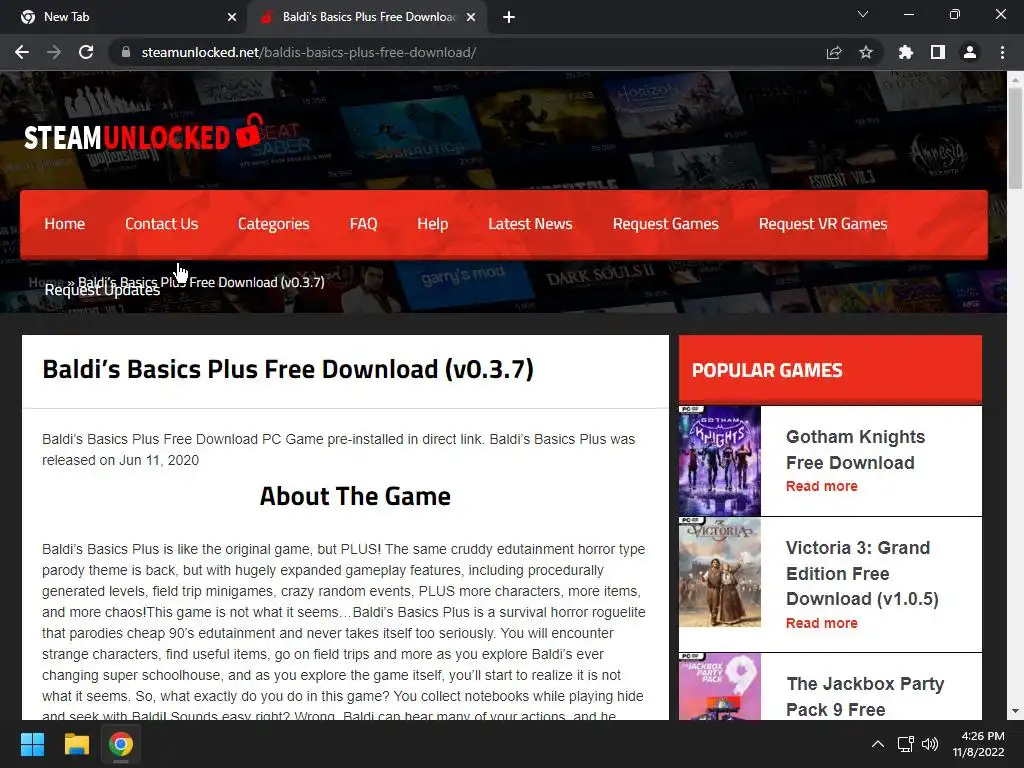1024x768 pixels.
Task: Open the Home menu item
Action: (x=65, y=224)
